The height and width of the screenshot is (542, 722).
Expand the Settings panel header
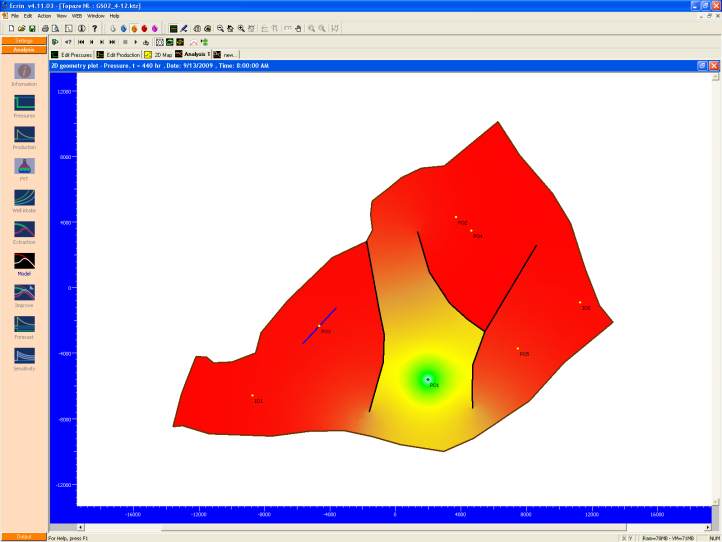[24, 41]
